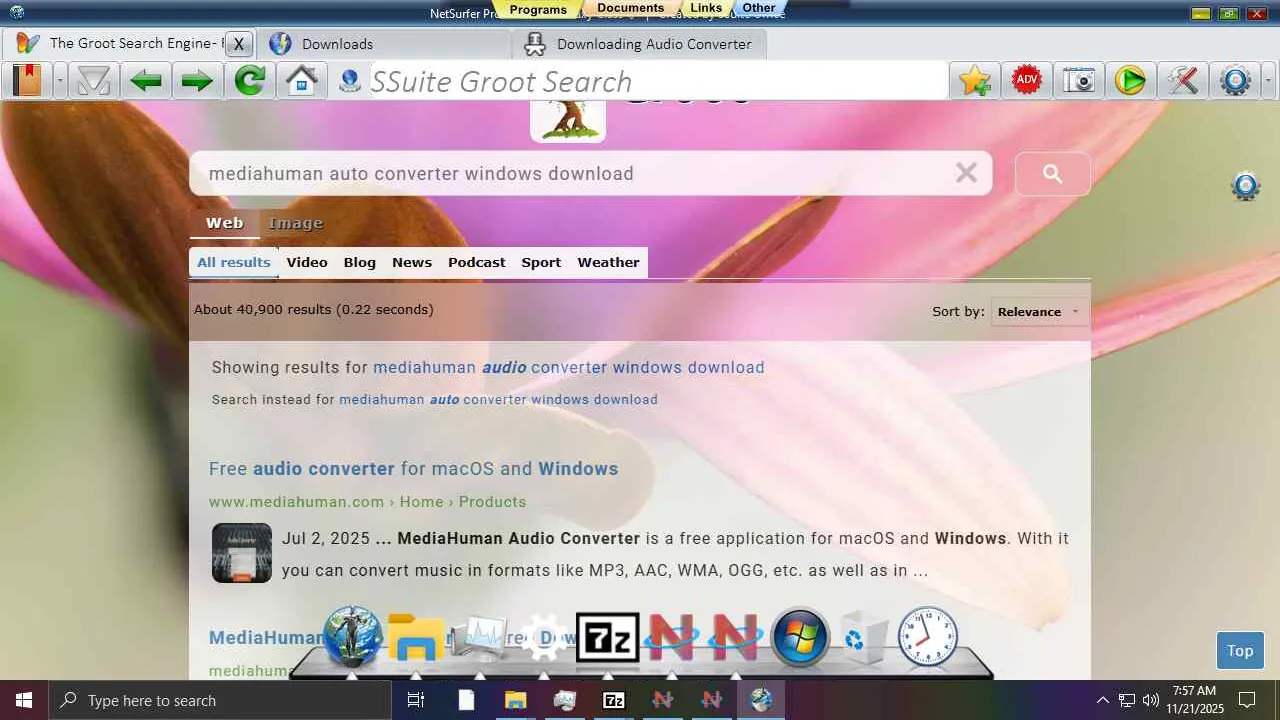The height and width of the screenshot is (720, 1280).
Task: Open Task View on the taskbar
Action: click(416, 700)
